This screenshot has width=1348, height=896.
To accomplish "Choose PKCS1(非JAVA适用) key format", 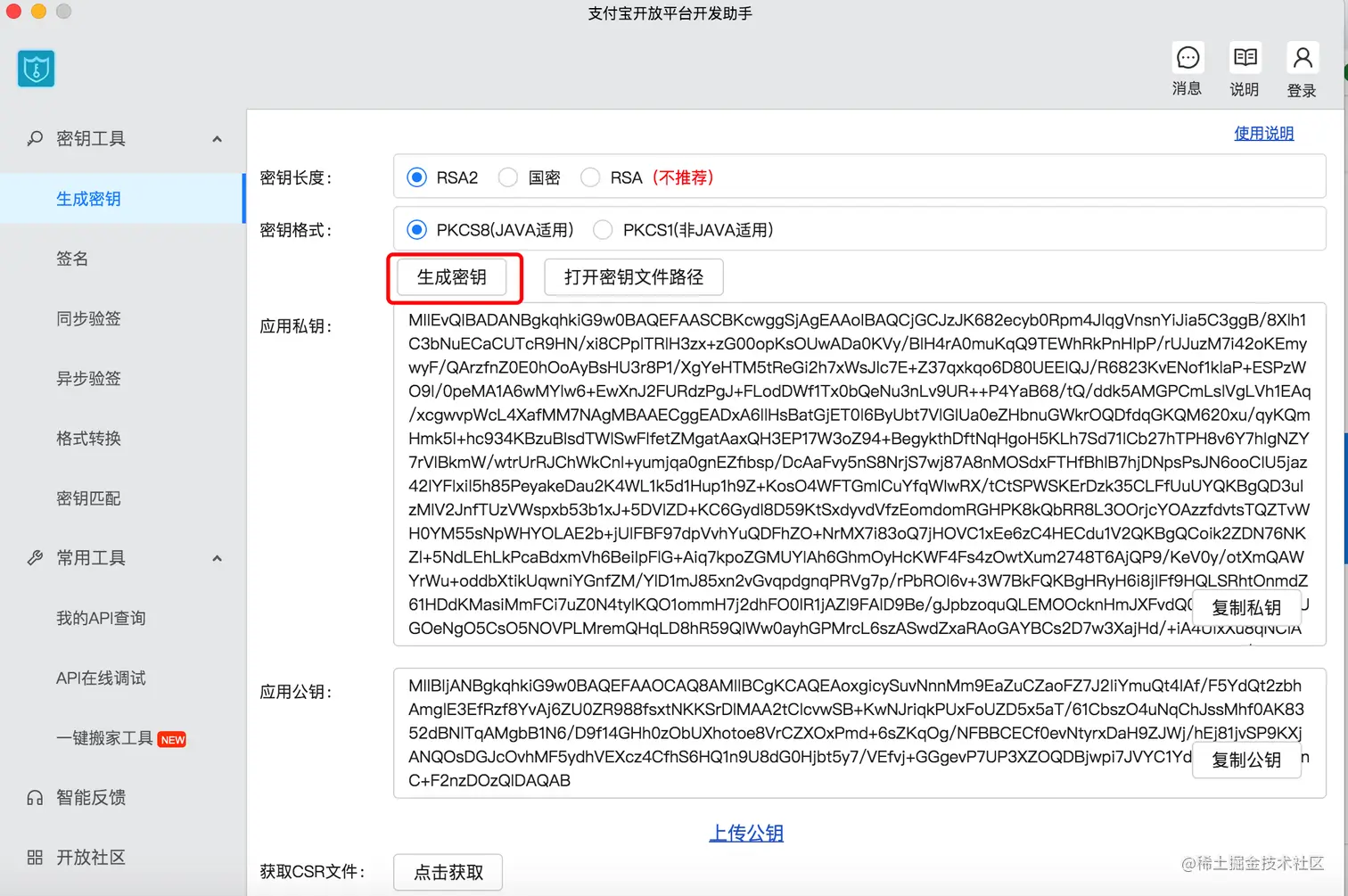I will (x=603, y=230).
